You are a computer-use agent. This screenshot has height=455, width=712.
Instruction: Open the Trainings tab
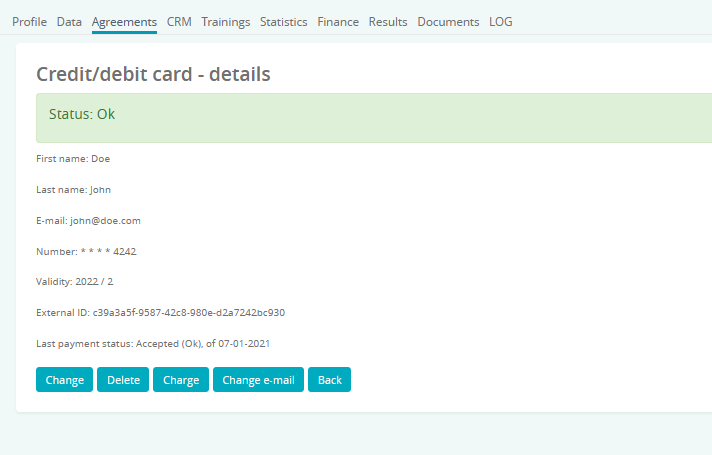click(x=226, y=22)
